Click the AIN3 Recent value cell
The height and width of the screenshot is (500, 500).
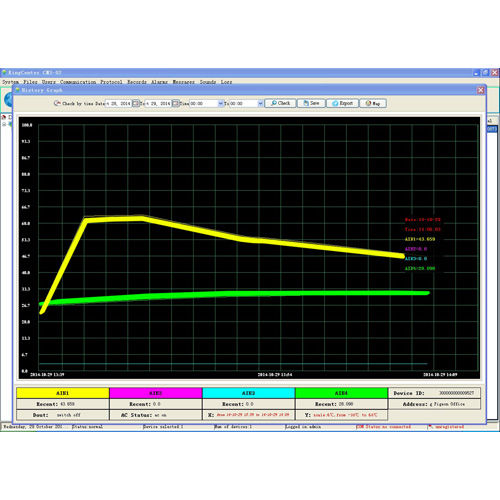click(248, 404)
